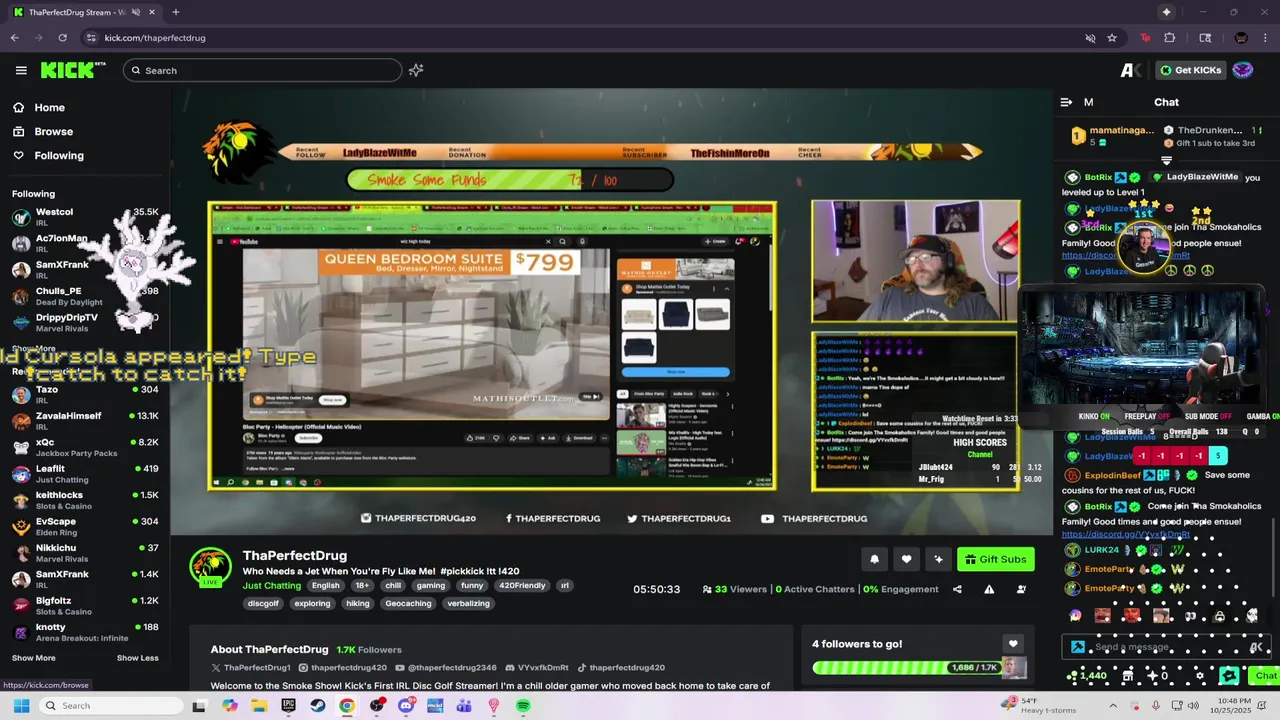Collapse recommended list with Show Less
This screenshot has width=1280, height=720.
coord(137,658)
